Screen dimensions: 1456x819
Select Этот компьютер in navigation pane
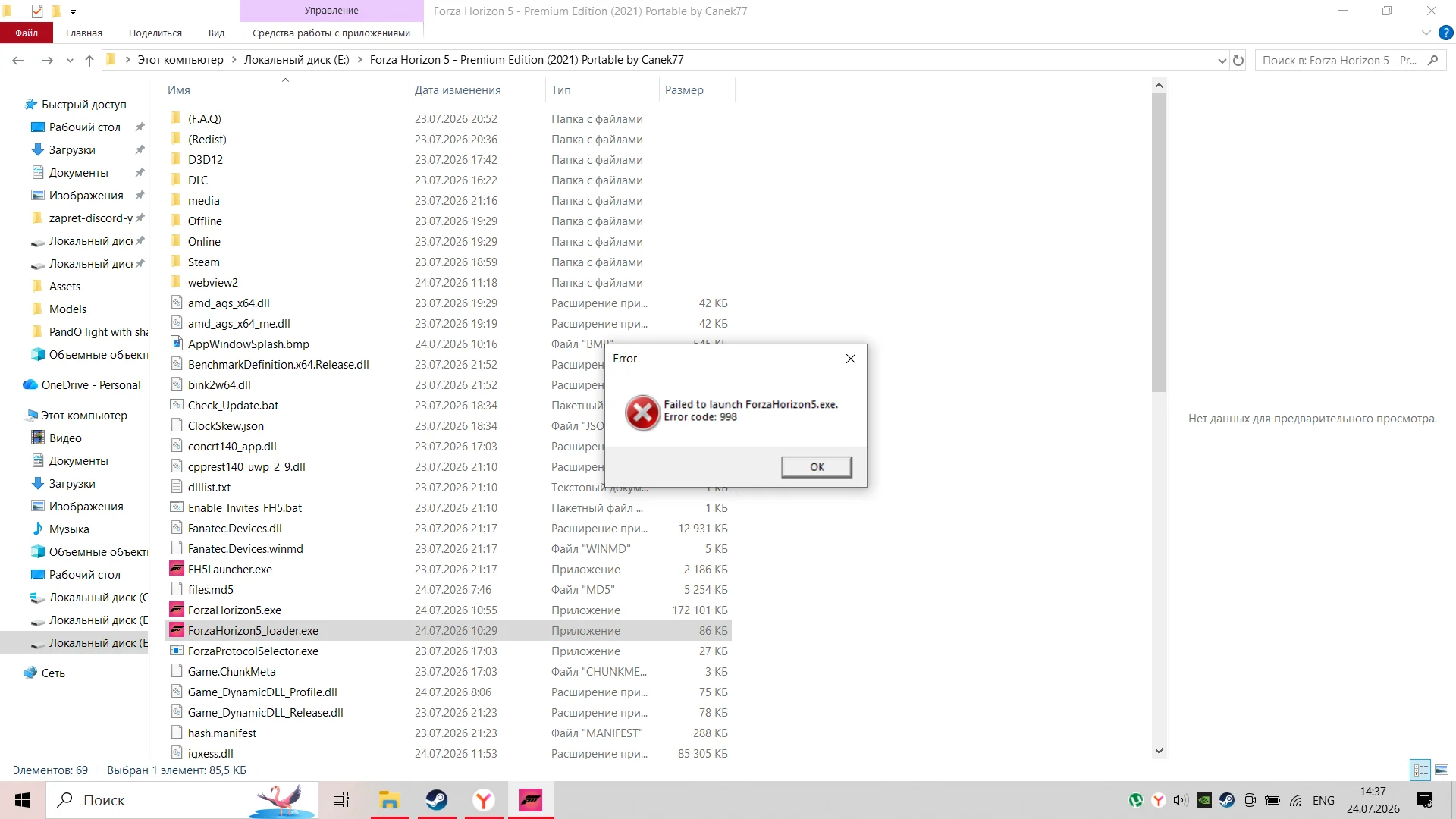pyautogui.click(x=84, y=416)
